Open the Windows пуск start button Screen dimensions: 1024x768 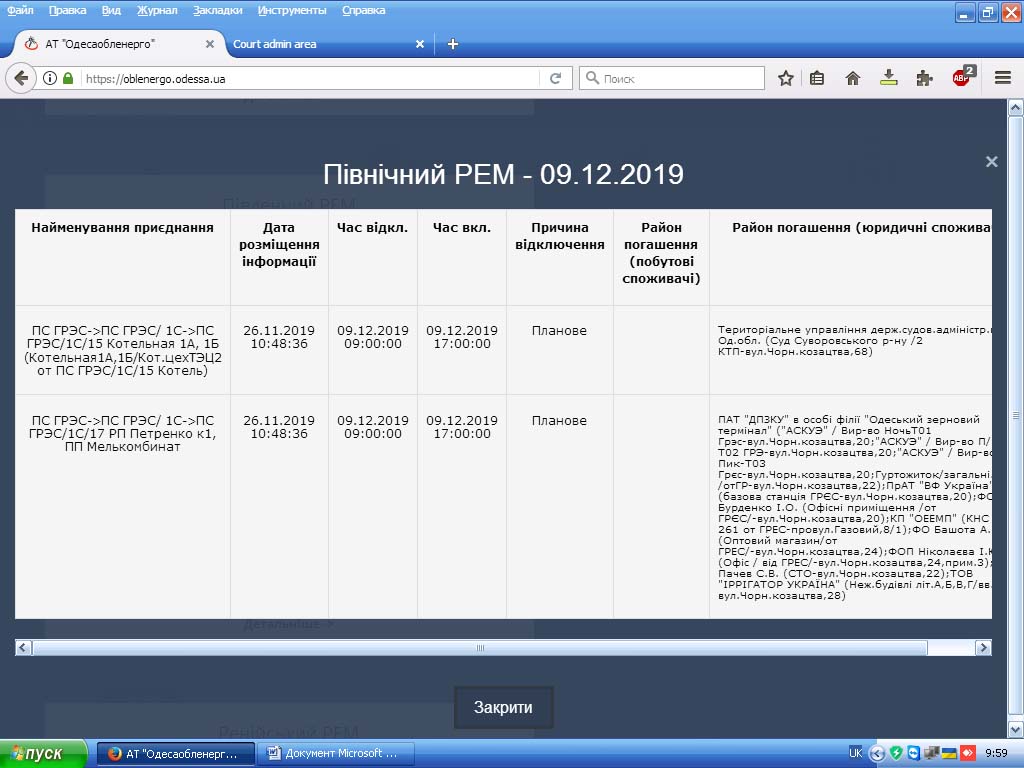[x=45, y=753]
